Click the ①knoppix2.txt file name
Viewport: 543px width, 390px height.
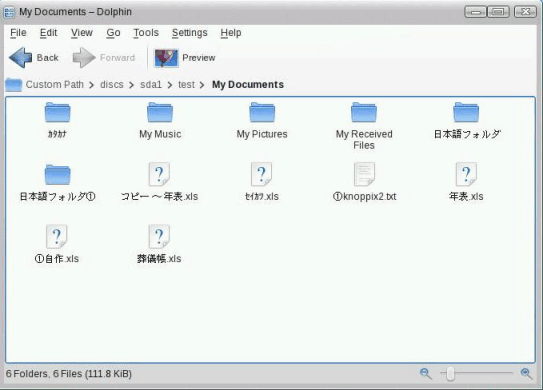pyautogui.click(x=364, y=196)
